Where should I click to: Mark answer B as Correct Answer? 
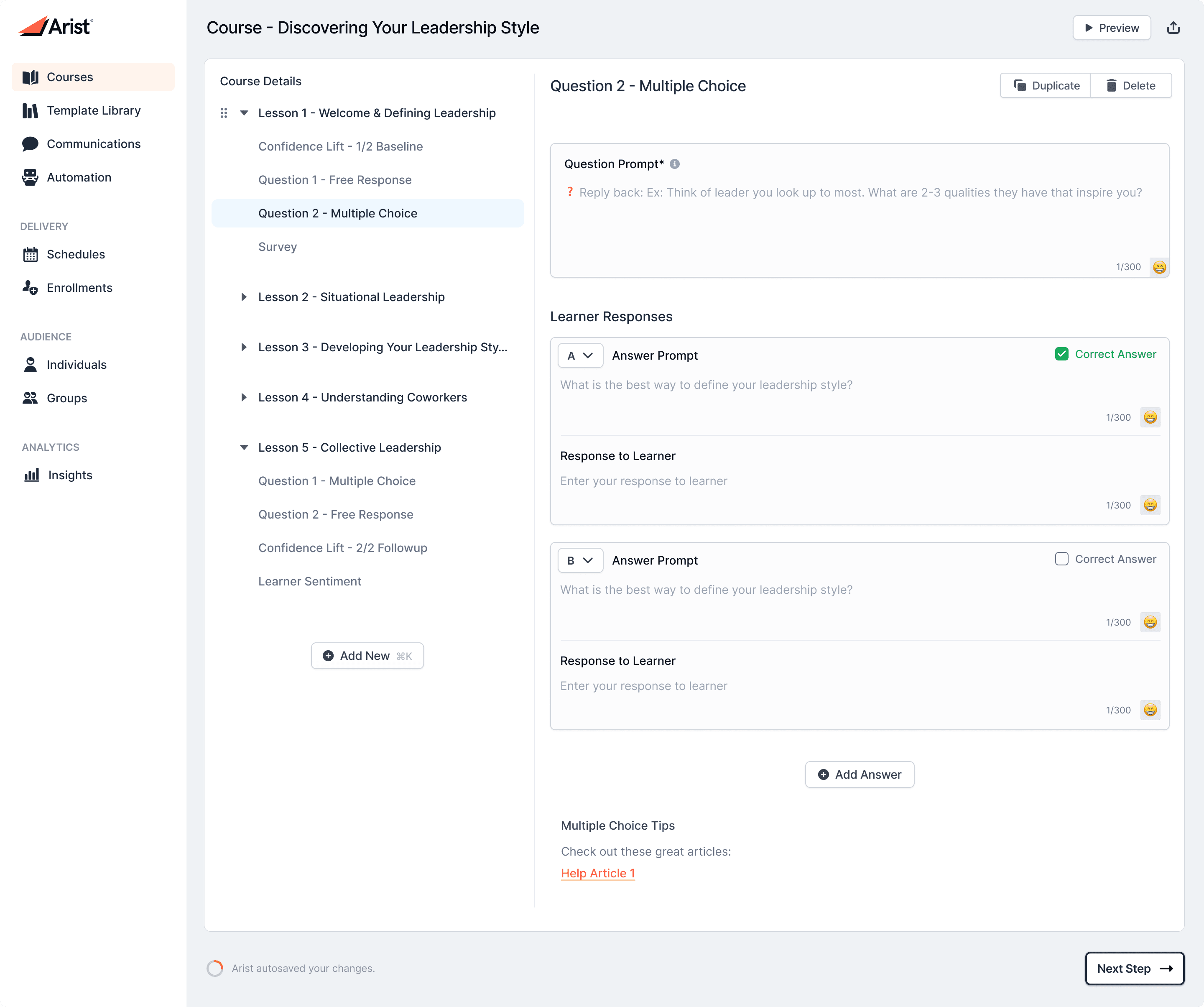(1061, 559)
